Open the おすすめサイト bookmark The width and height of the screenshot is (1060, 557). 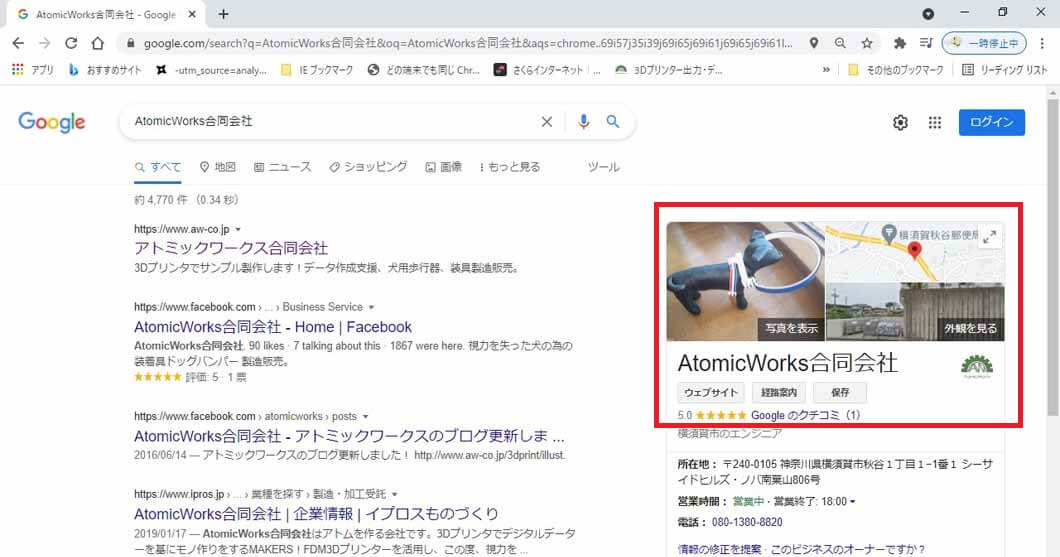[105, 70]
